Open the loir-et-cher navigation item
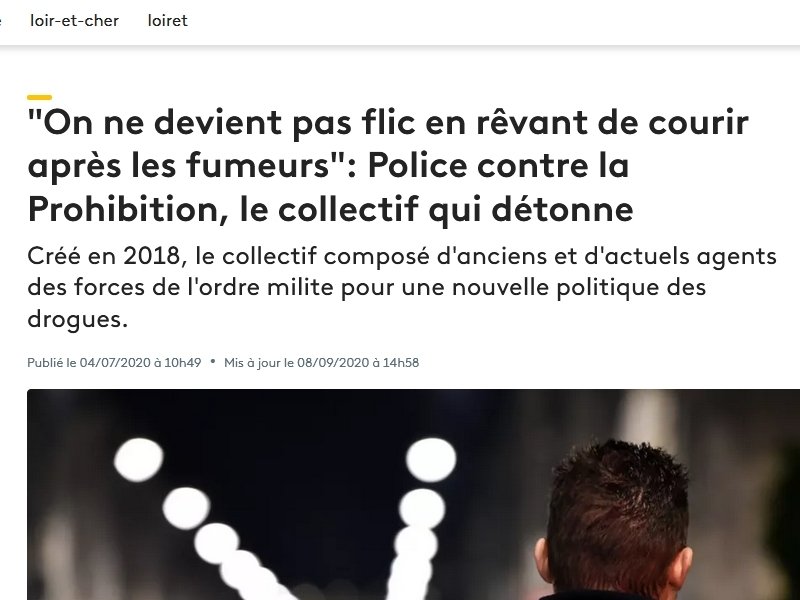 [x=74, y=20]
